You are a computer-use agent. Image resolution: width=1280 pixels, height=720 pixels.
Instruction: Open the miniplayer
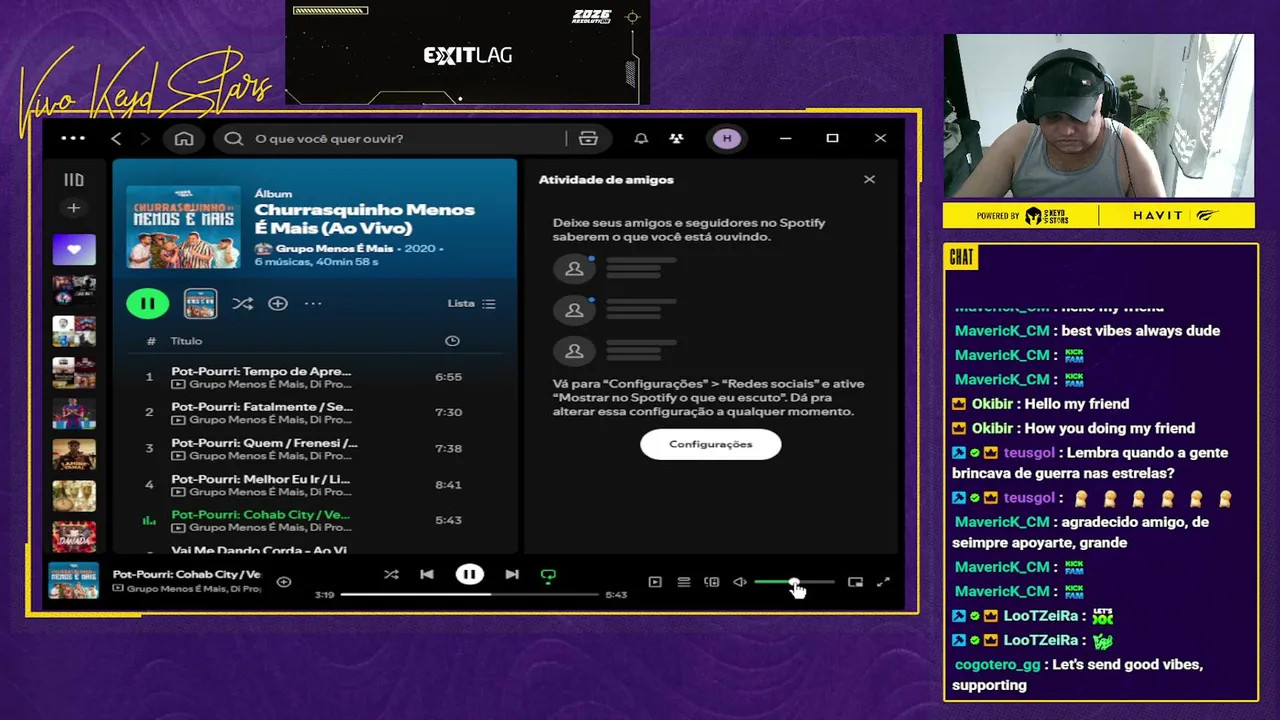(x=855, y=582)
